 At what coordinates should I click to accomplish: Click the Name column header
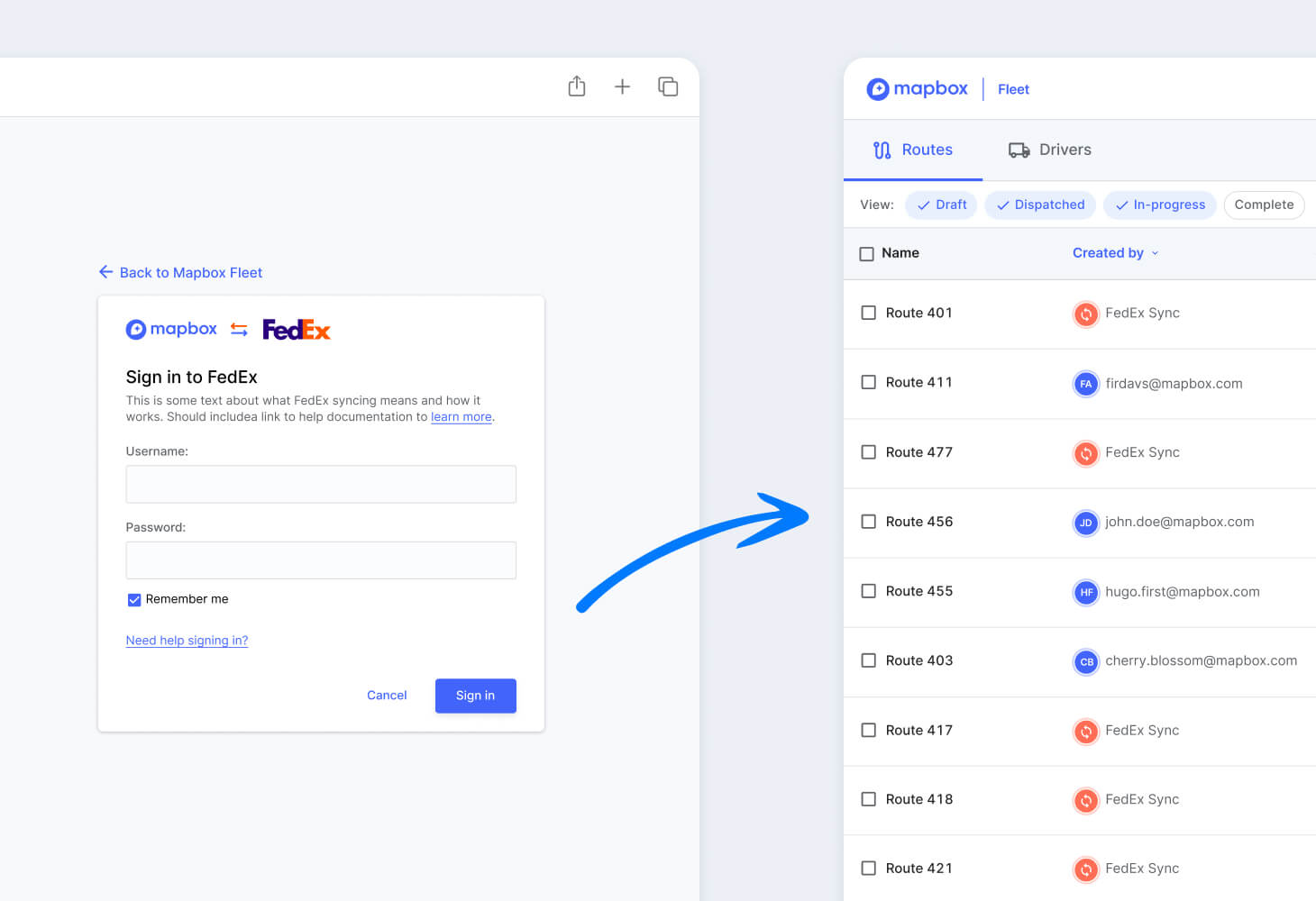(900, 253)
